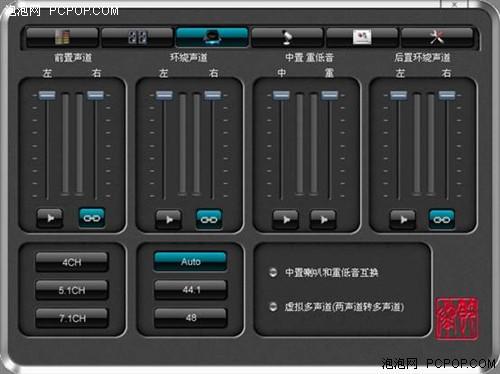Image resolution: width=500 pixels, height=374 pixels.
Task: Click the rear surround (后置环绕声道) left slider handle
Action: point(399,95)
